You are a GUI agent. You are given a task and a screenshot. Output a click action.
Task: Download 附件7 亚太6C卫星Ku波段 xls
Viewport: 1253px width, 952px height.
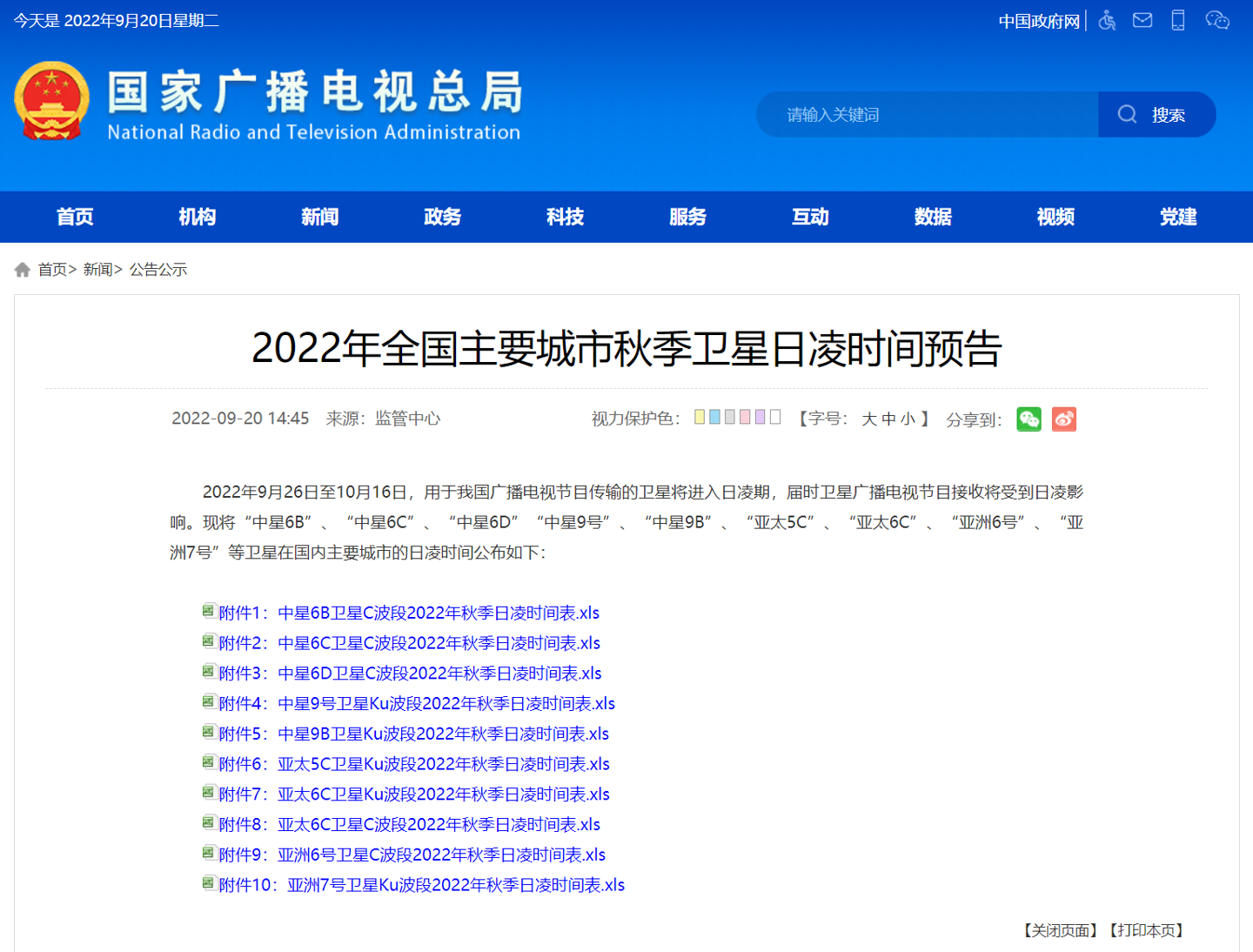point(414,794)
